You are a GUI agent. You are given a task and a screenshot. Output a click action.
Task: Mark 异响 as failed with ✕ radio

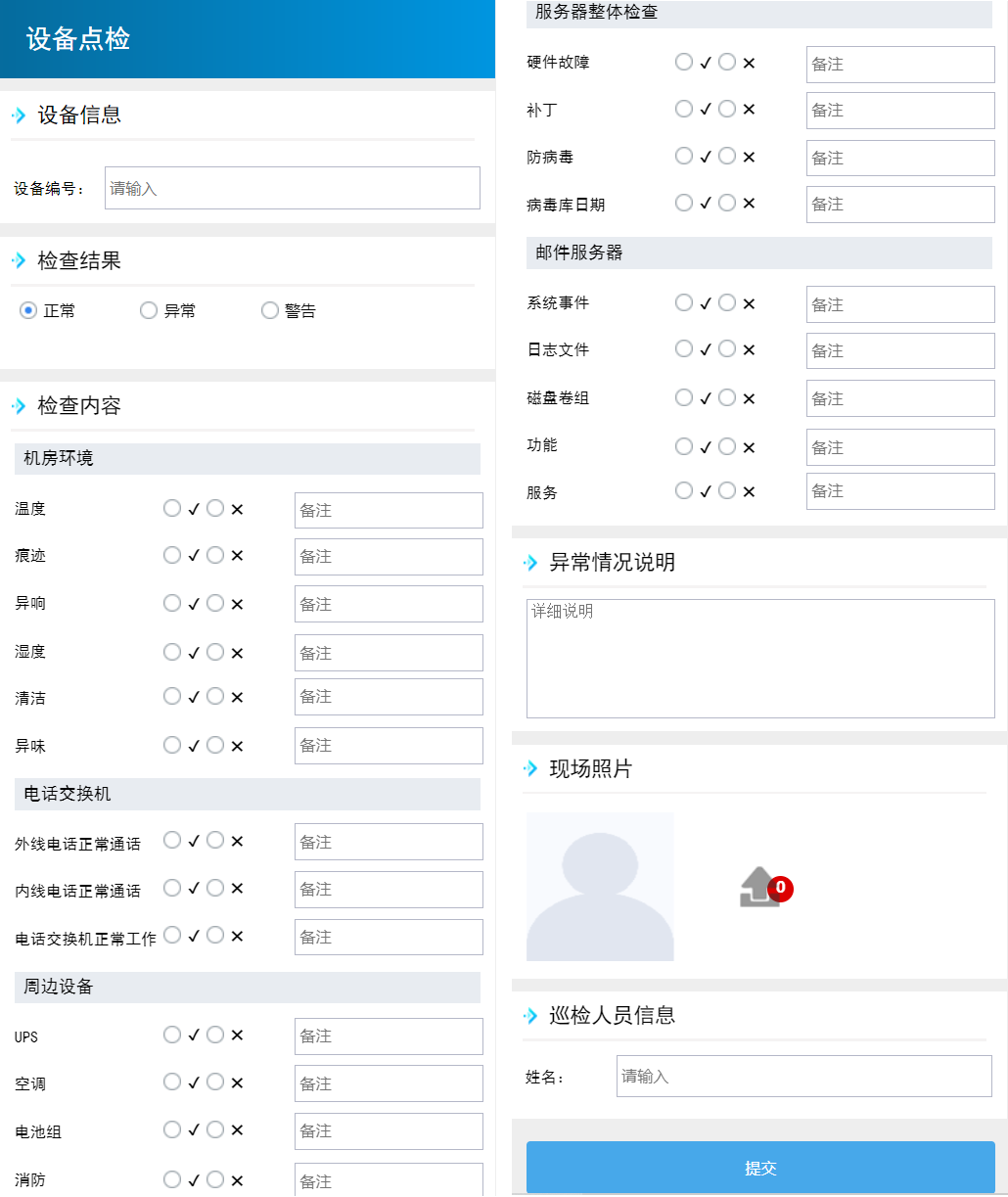[215, 603]
